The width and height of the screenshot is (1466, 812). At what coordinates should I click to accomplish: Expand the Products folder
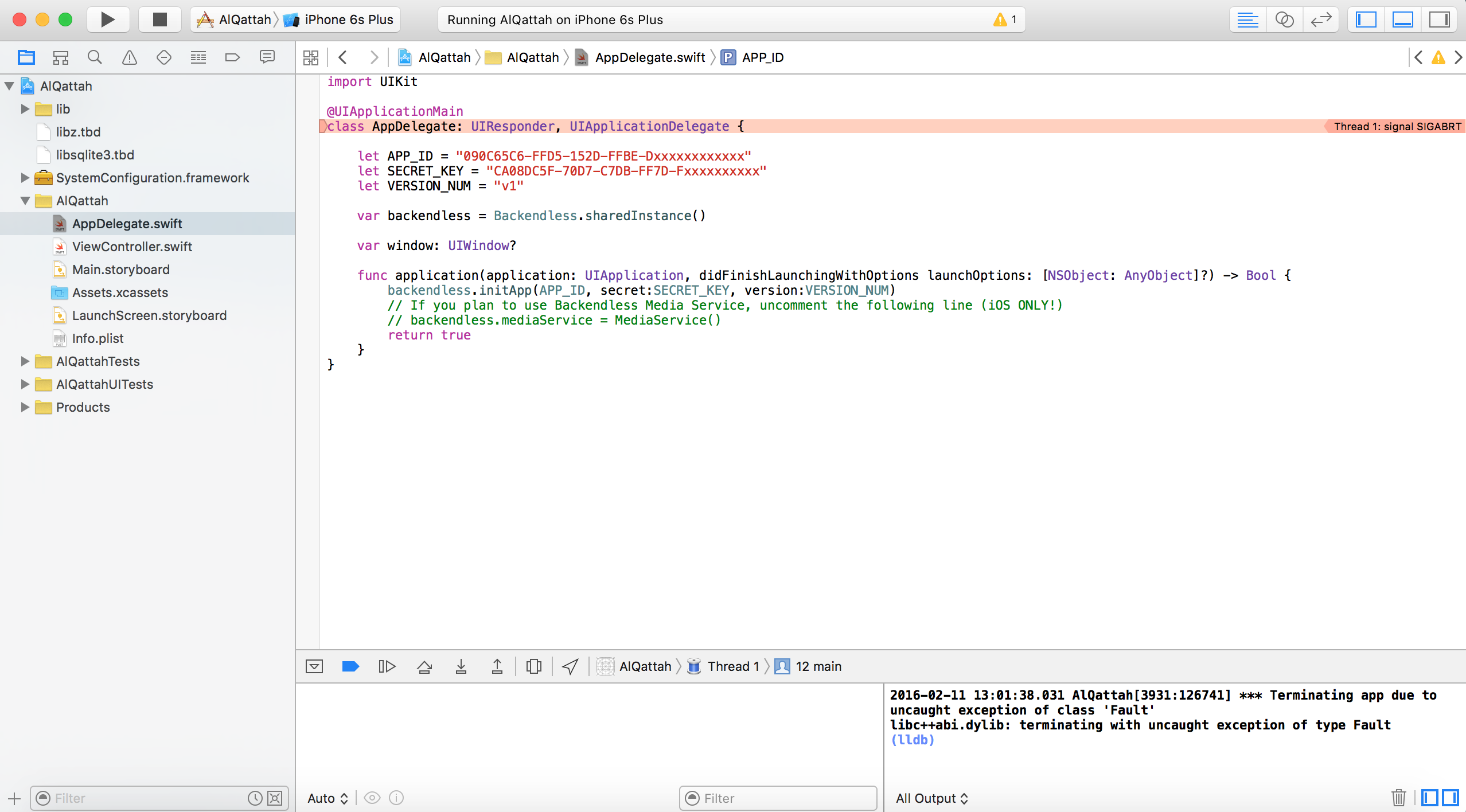pos(25,407)
